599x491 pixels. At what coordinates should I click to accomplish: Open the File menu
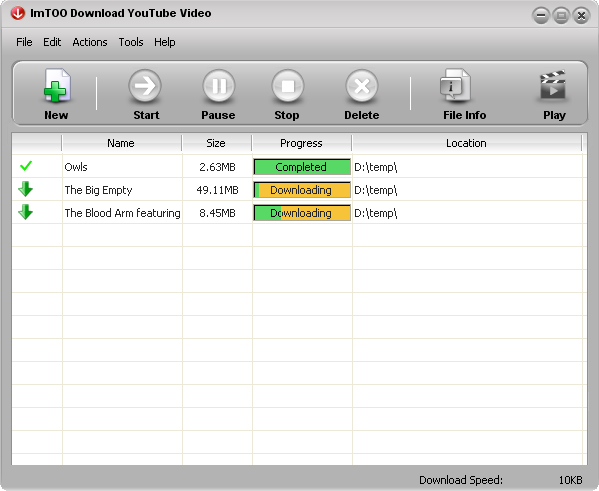click(24, 42)
